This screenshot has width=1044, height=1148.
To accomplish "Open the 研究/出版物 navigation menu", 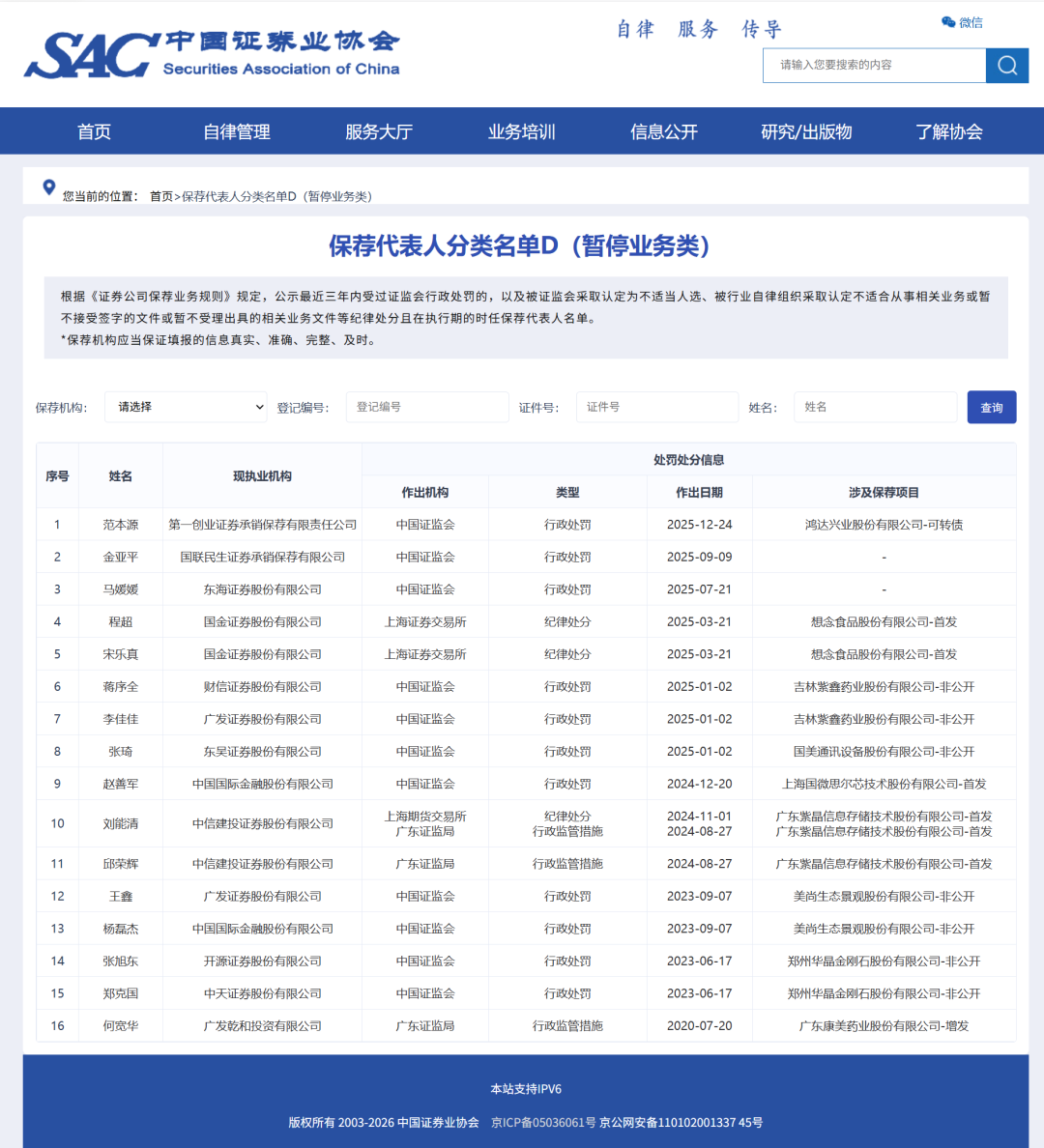I will (x=806, y=131).
